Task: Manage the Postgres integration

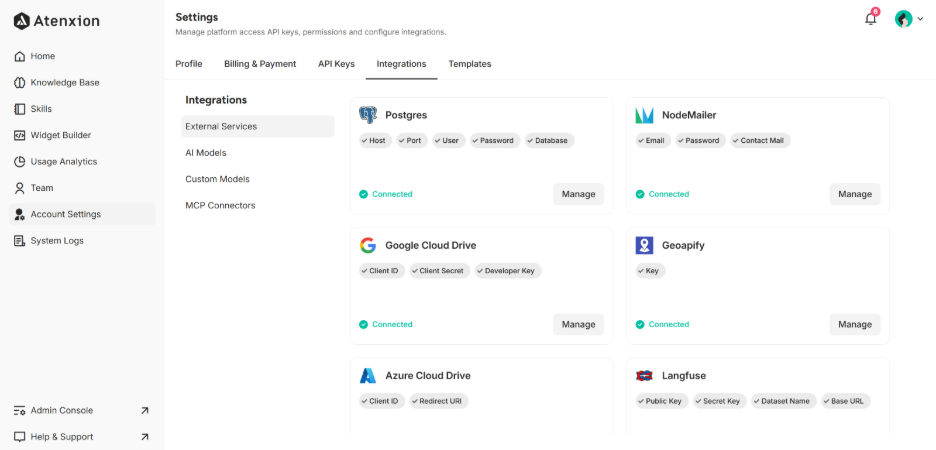Action: [x=578, y=194]
